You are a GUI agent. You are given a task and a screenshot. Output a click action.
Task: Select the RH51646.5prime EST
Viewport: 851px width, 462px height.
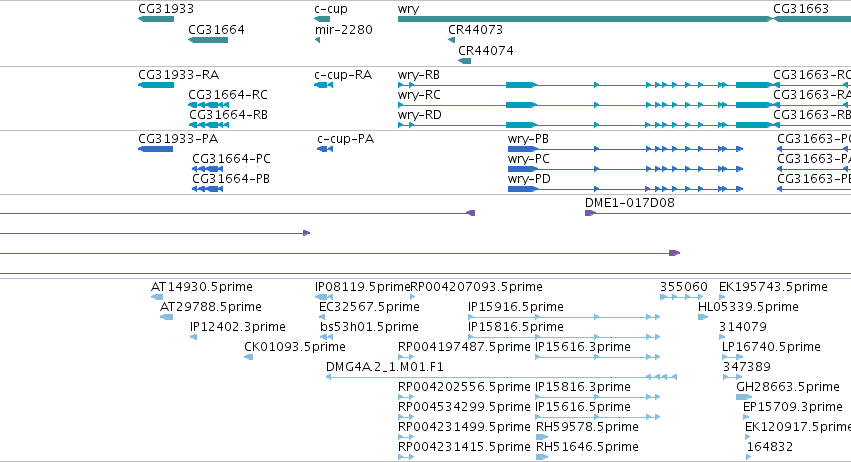point(542,458)
